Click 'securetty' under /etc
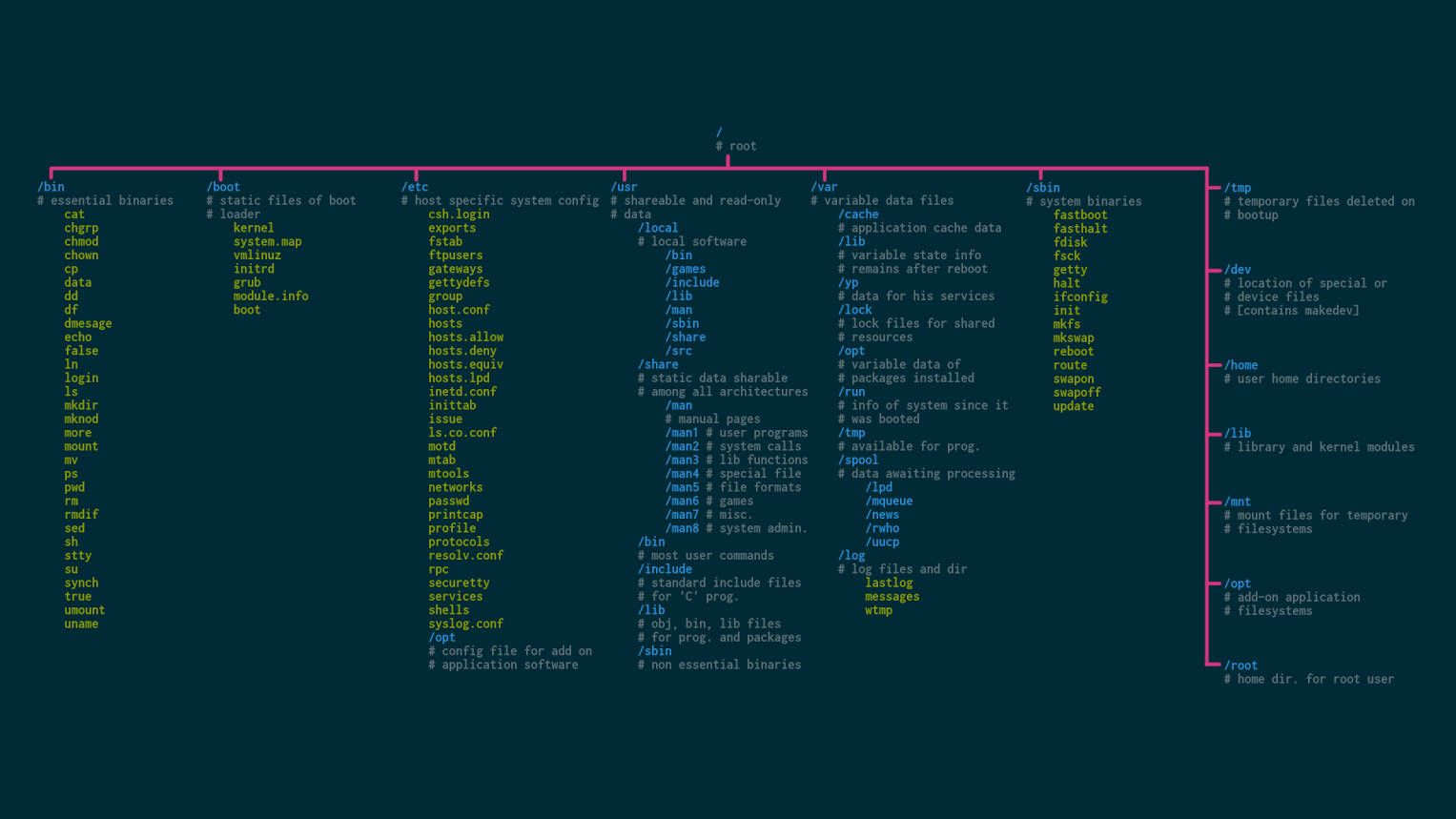This screenshot has height=819, width=1456. 459,583
